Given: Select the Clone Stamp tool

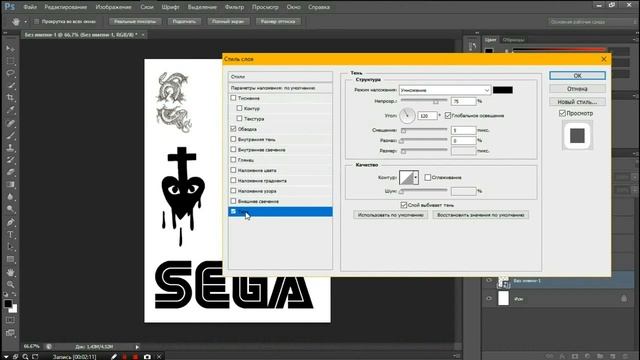Looking at the screenshot, I should click(x=10, y=148).
